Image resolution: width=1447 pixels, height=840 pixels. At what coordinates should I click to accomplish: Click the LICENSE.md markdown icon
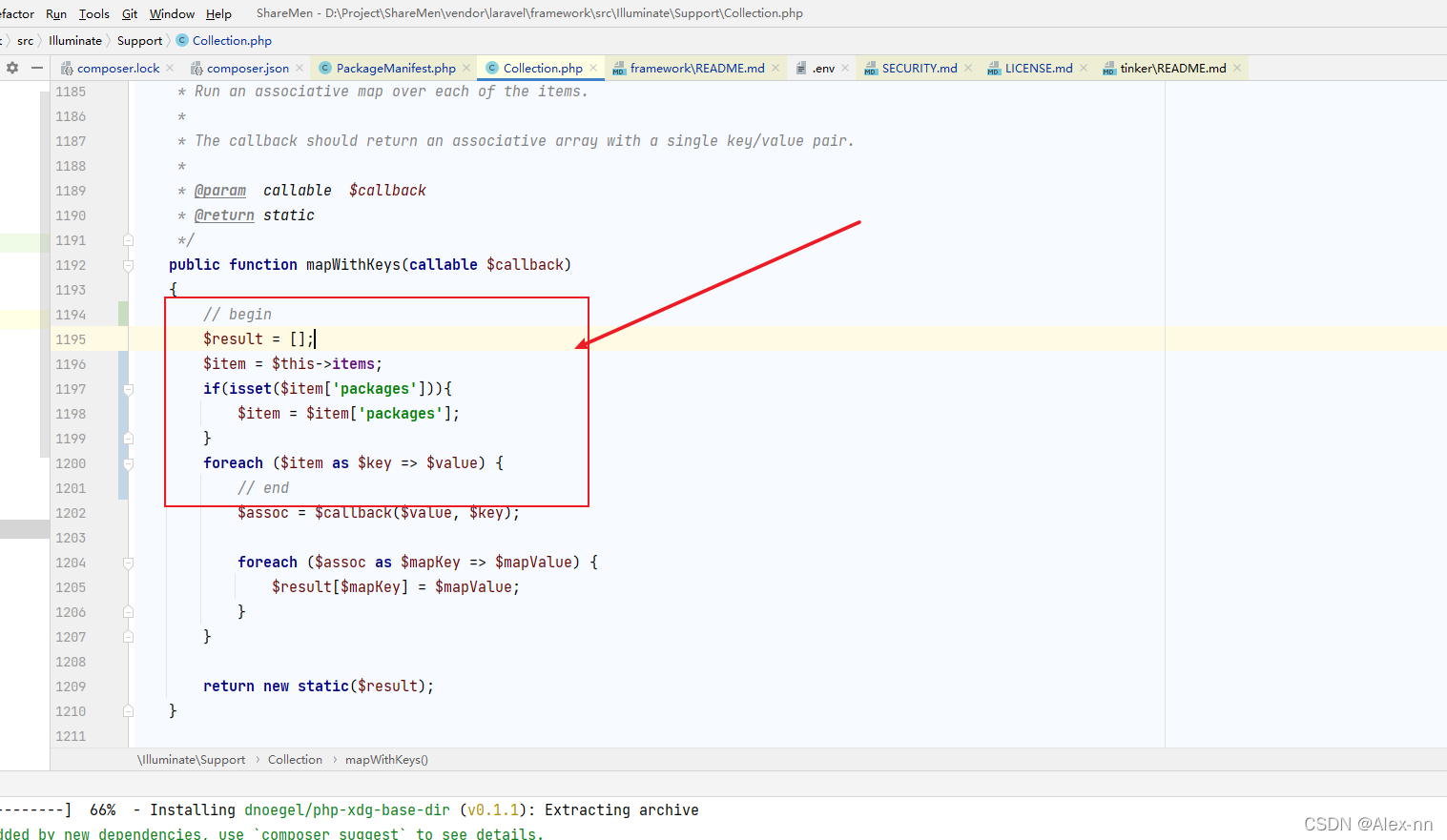pyautogui.click(x=994, y=69)
